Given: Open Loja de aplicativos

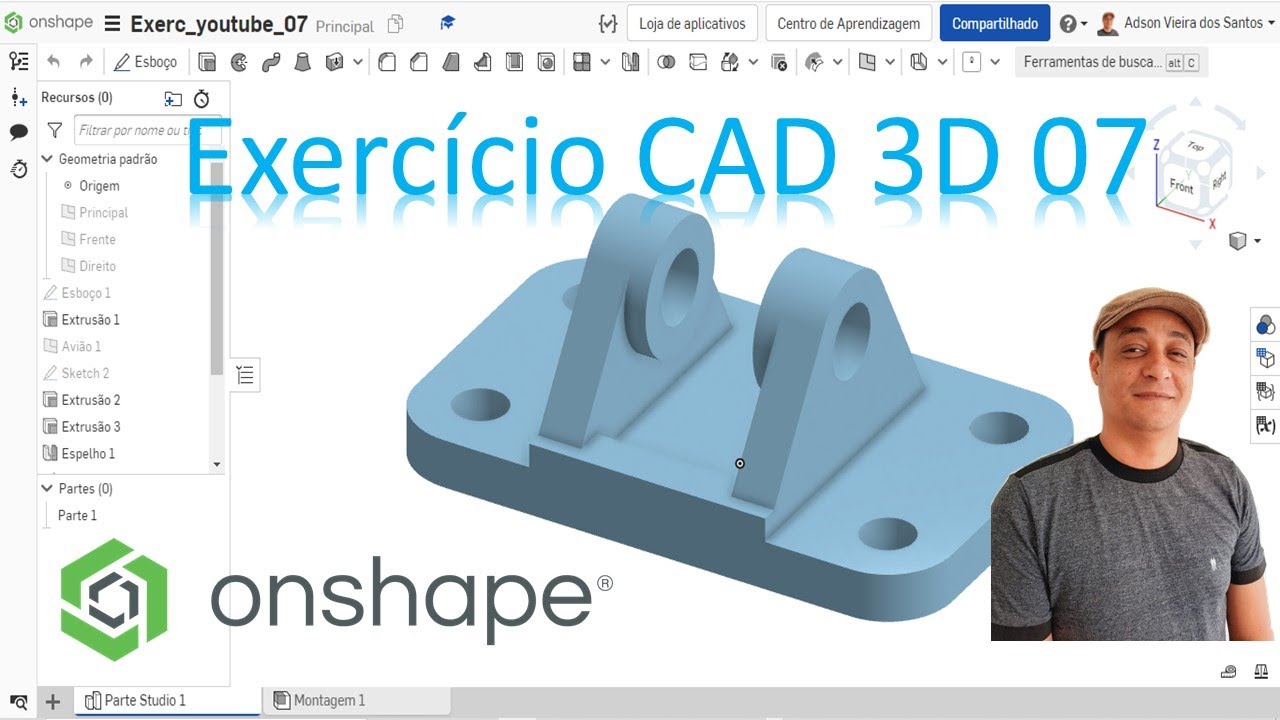Looking at the screenshot, I should tap(692, 23).
